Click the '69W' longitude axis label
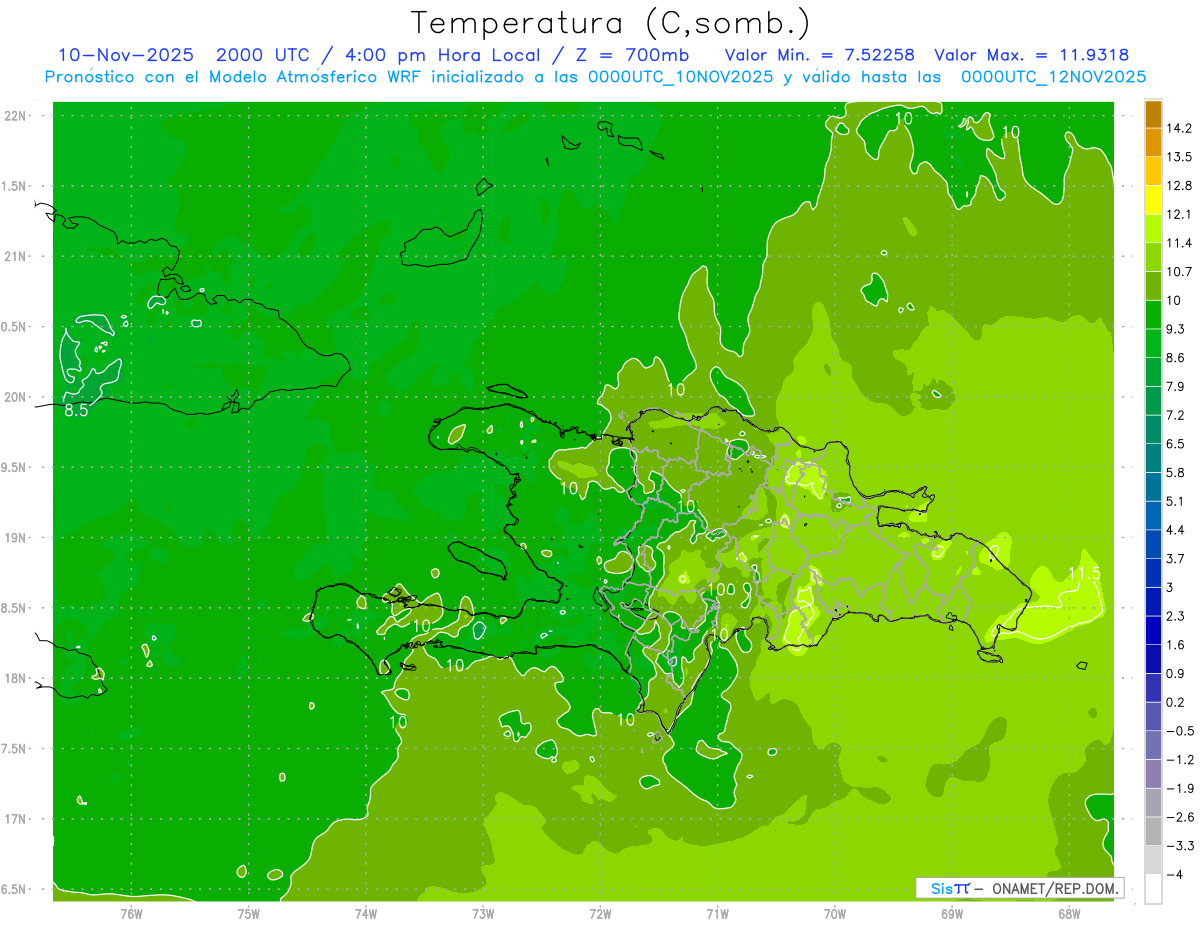1200x927 pixels. (951, 913)
